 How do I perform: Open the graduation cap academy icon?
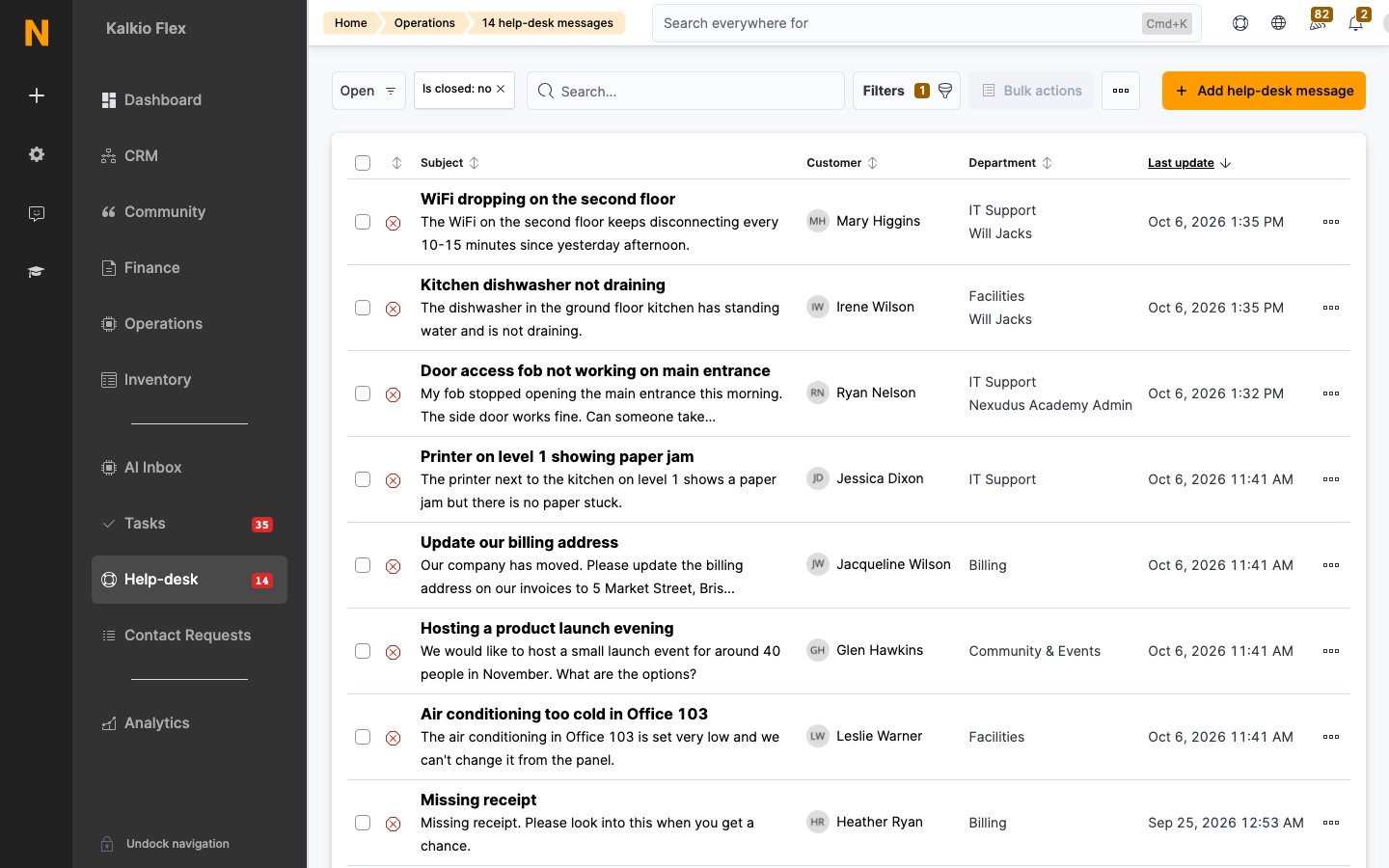click(x=37, y=272)
